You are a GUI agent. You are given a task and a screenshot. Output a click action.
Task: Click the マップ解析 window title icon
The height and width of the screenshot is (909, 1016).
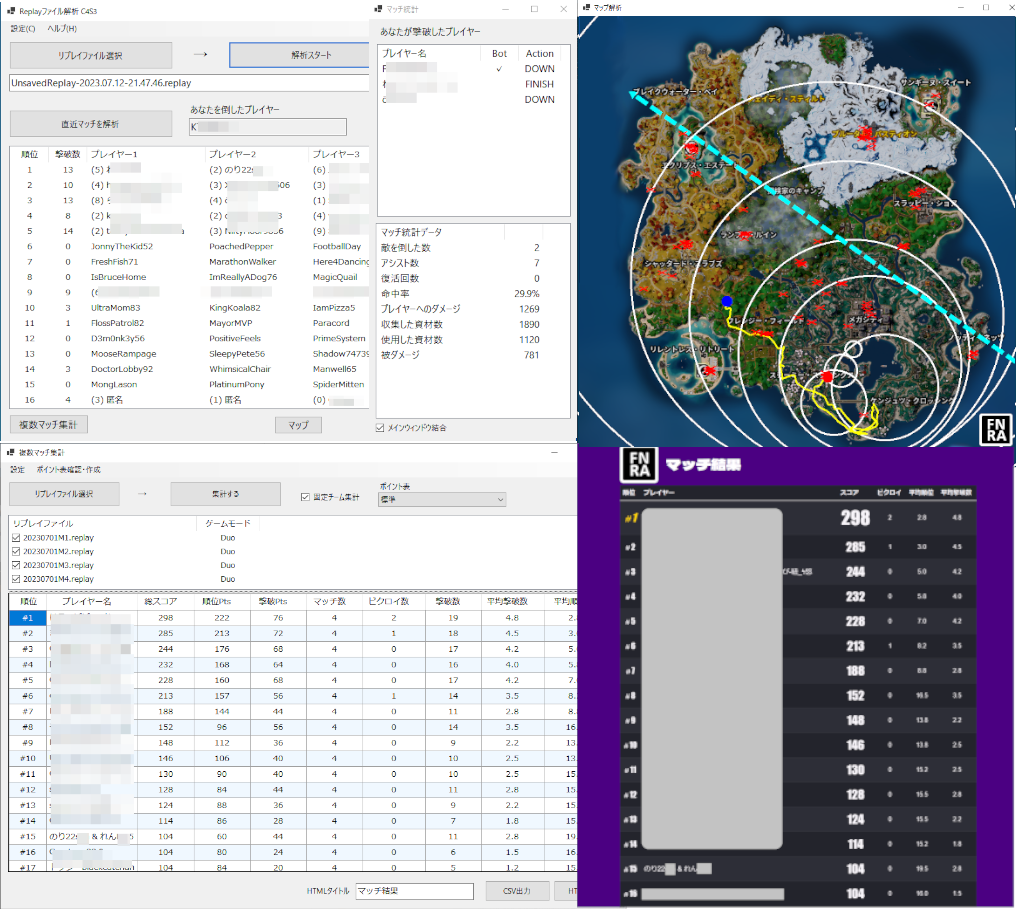pyautogui.click(x=586, y=7)
